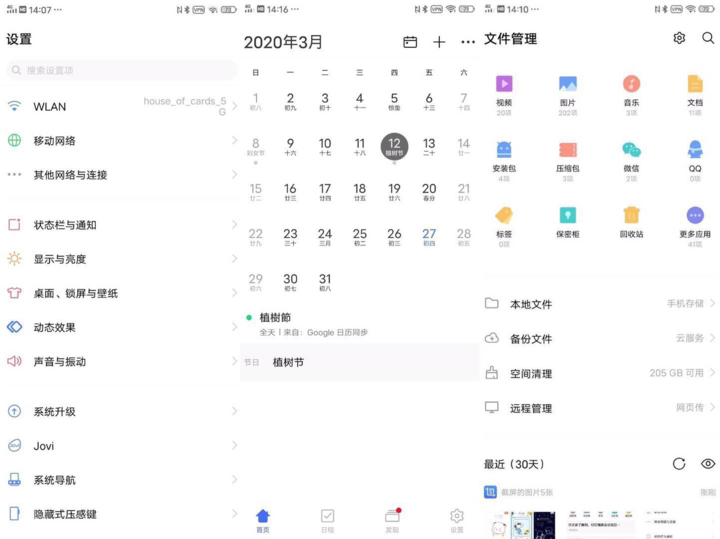Switch to the 发现 discover tab
Screen dimensions: 720x539
pyautogui.click(x=392, y=521)
